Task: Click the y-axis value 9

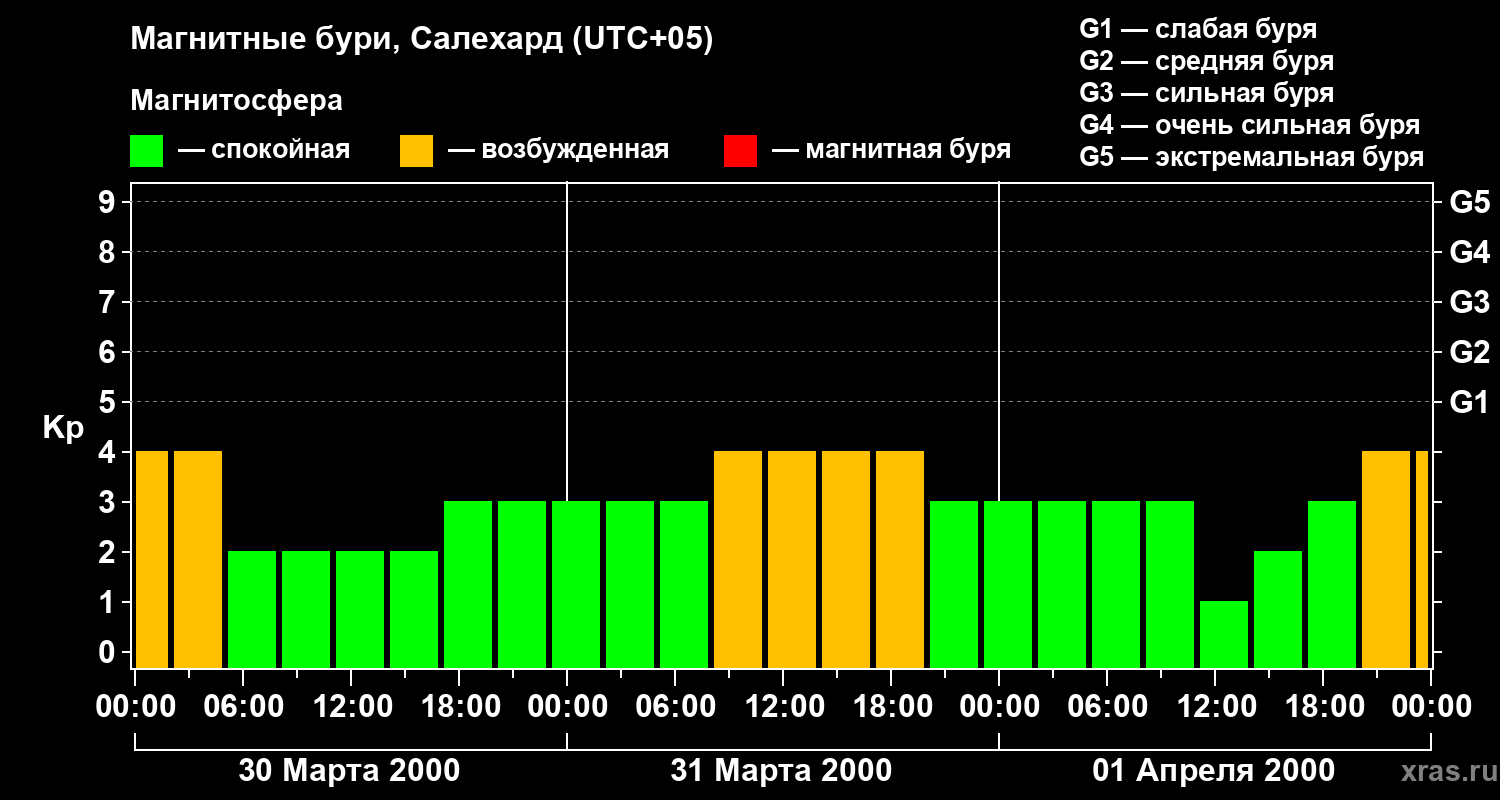Action: 109,202
